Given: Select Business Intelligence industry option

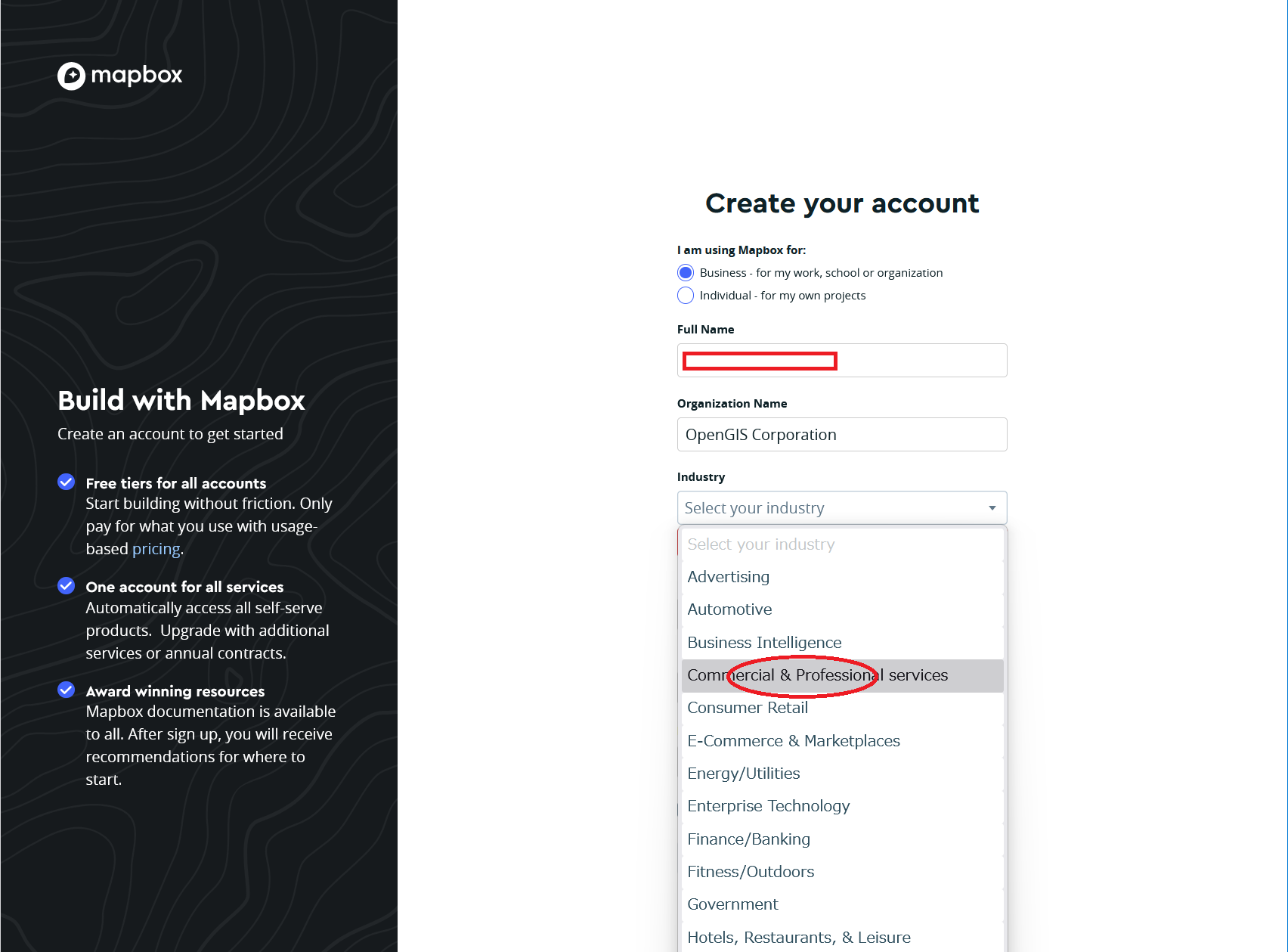Looking at the screenshot, I should click(x=764, y=643).
